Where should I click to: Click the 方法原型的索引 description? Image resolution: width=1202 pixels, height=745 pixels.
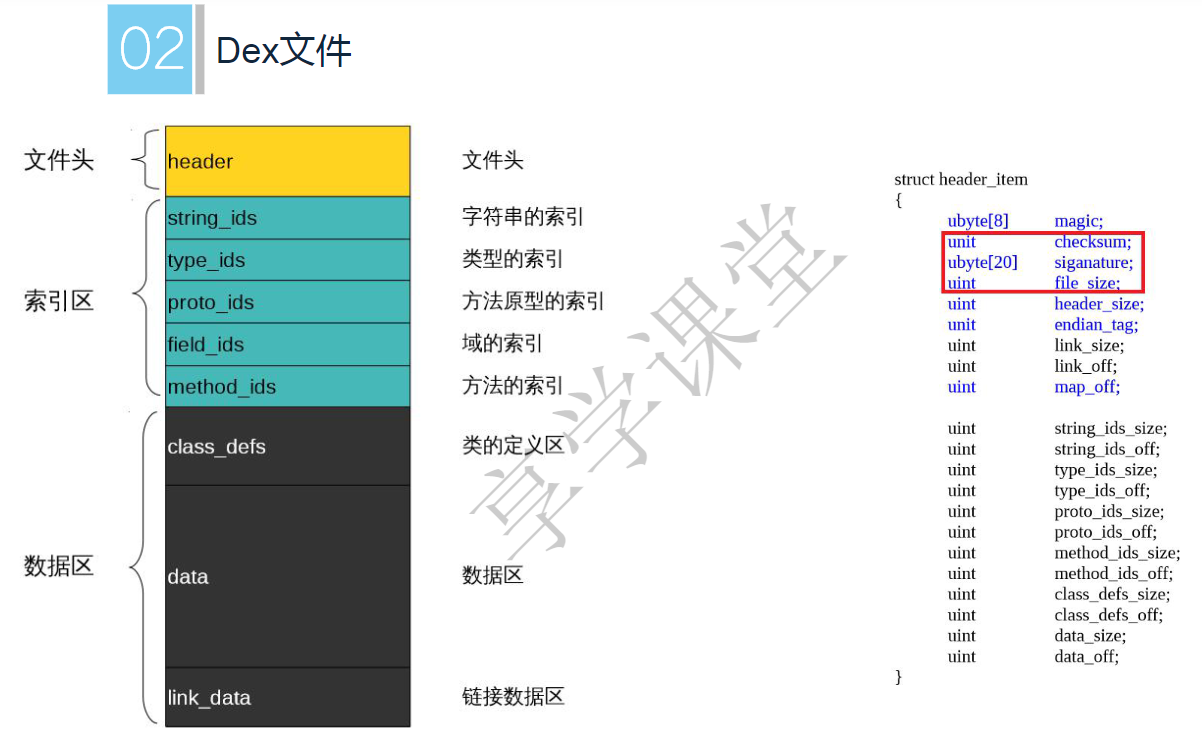click(x=533, y=301)
